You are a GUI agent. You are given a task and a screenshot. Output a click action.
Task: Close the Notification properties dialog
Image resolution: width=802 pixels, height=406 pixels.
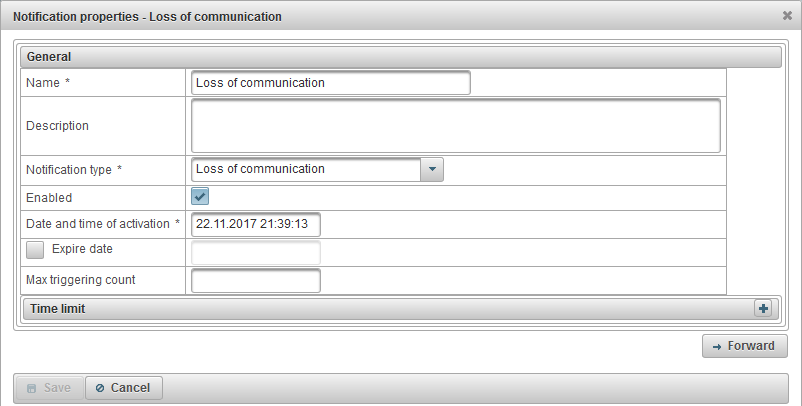[x=787, y=16]
